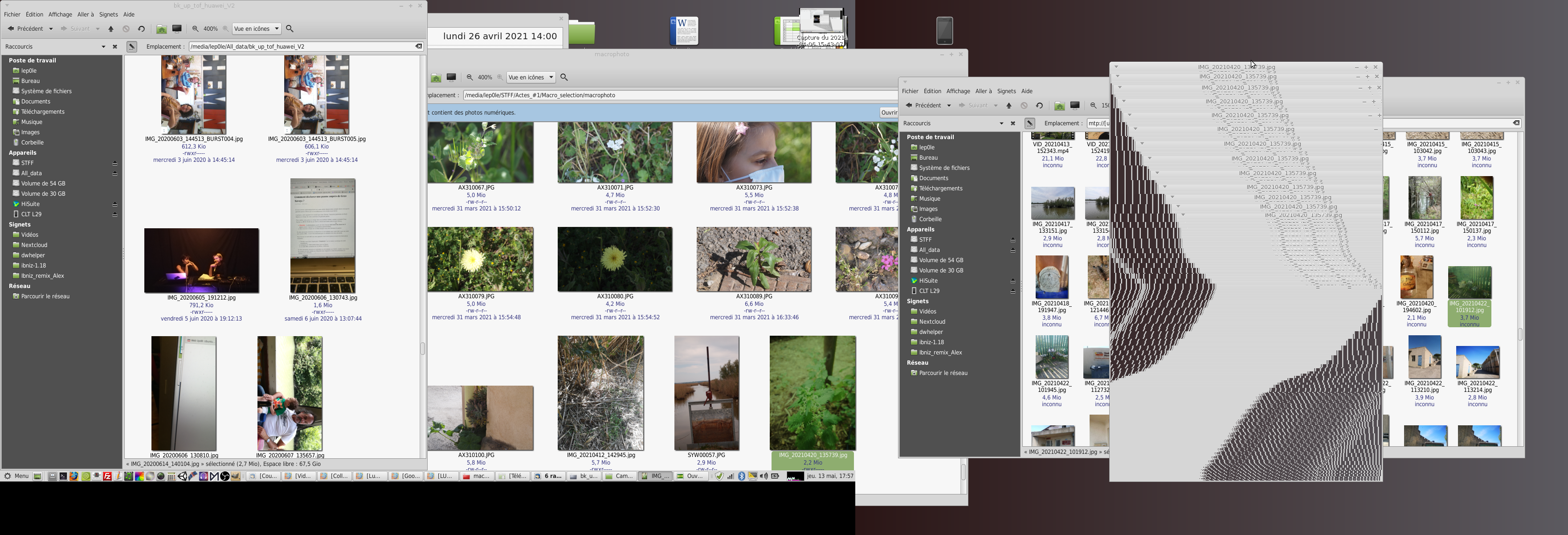Open Raccourcis sidebar selector in right file manager
The height and width of the screenshot is (535, 1568).
coord(1001,123)
